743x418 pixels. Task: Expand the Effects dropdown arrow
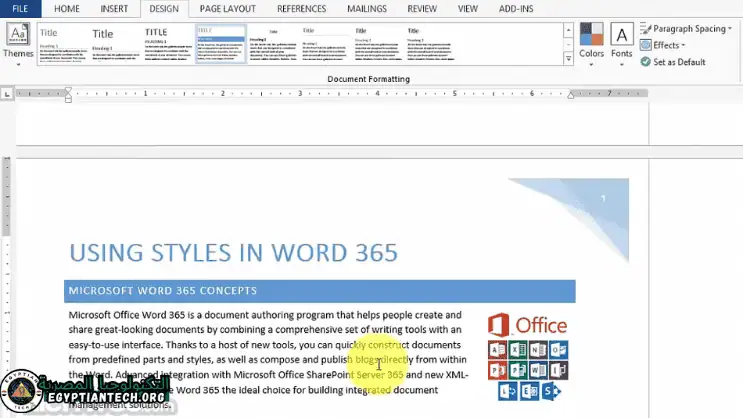click(x=685, y=46)
